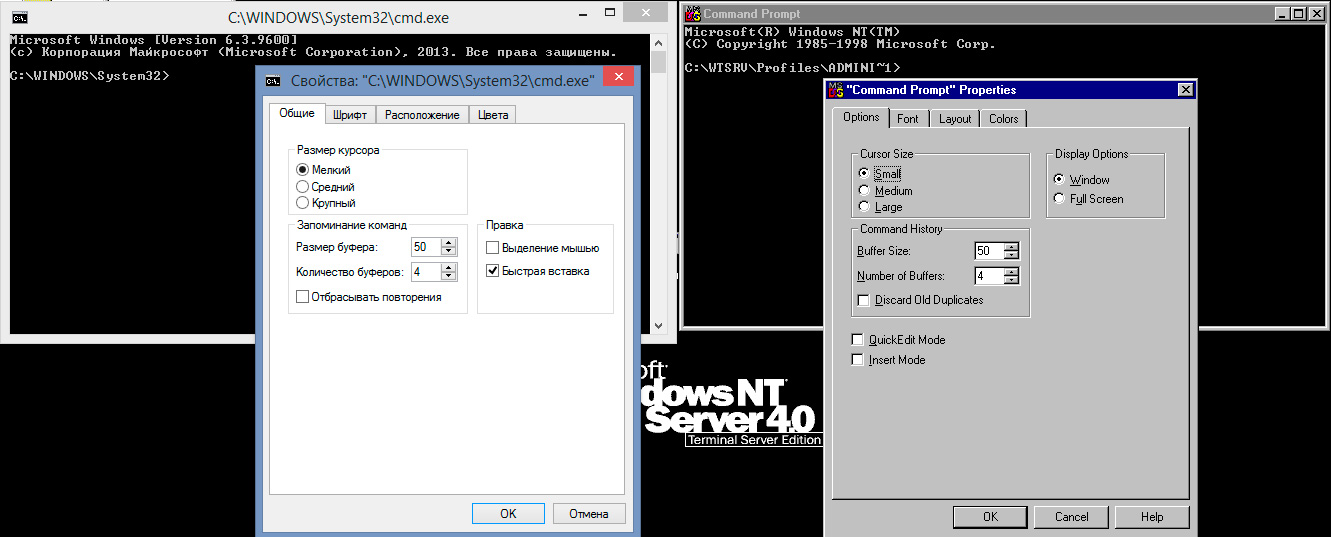Viewport: 1331px width, 537px height.
Task: Increase Размер буфера with up arrow
Action: tap(449, 243)
